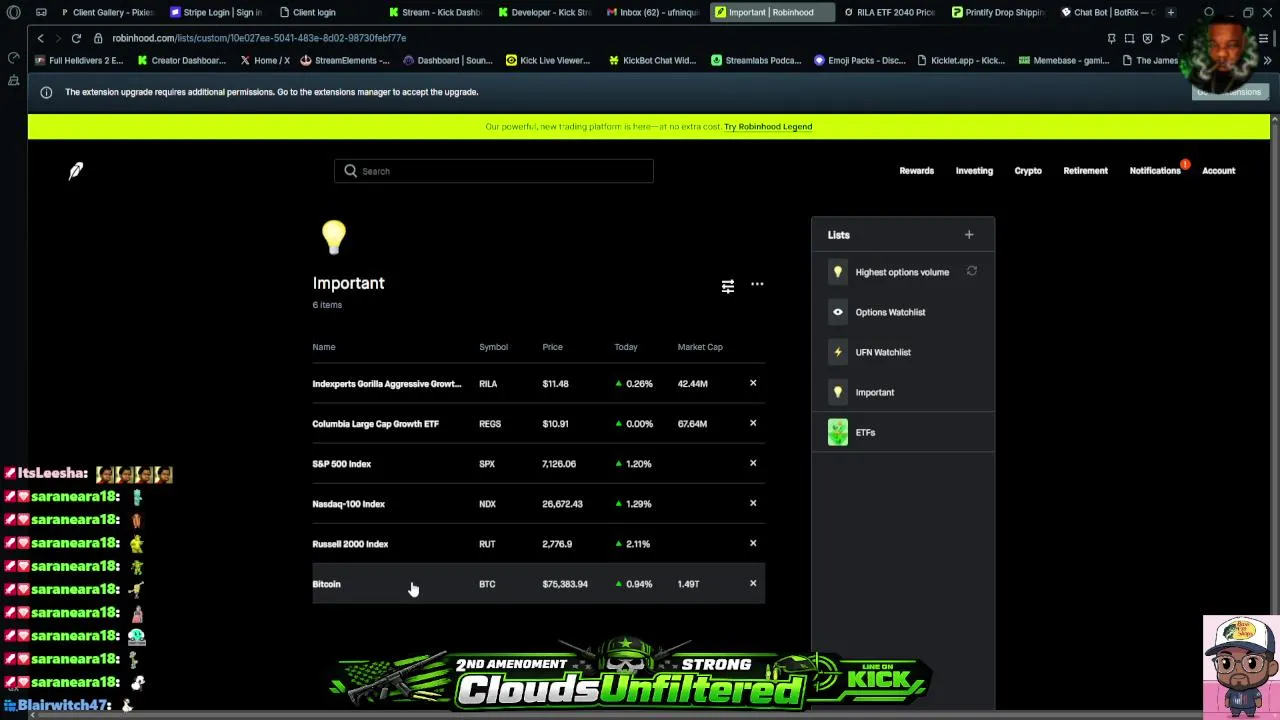Reload the current page
The image size is (1280, 720).
76,38
